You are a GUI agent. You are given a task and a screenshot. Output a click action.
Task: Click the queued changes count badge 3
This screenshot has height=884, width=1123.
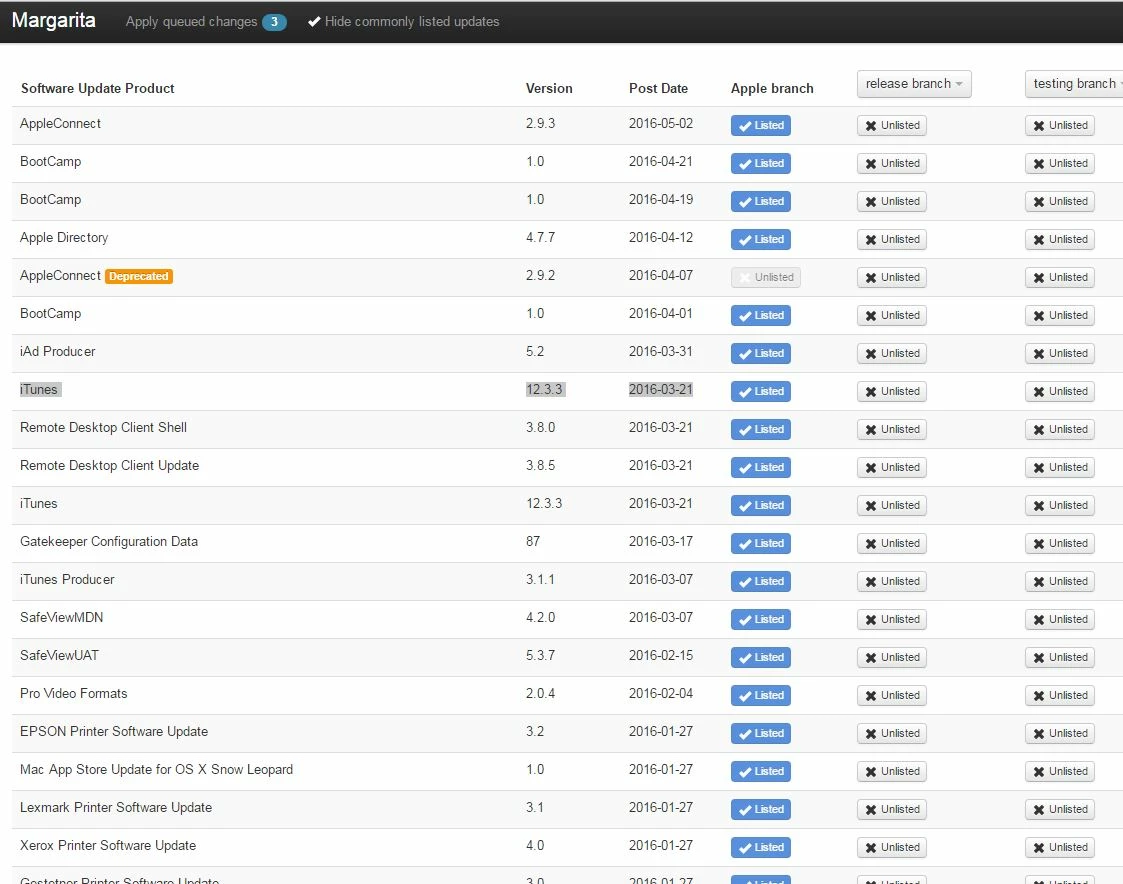click(x=274, y=21)
